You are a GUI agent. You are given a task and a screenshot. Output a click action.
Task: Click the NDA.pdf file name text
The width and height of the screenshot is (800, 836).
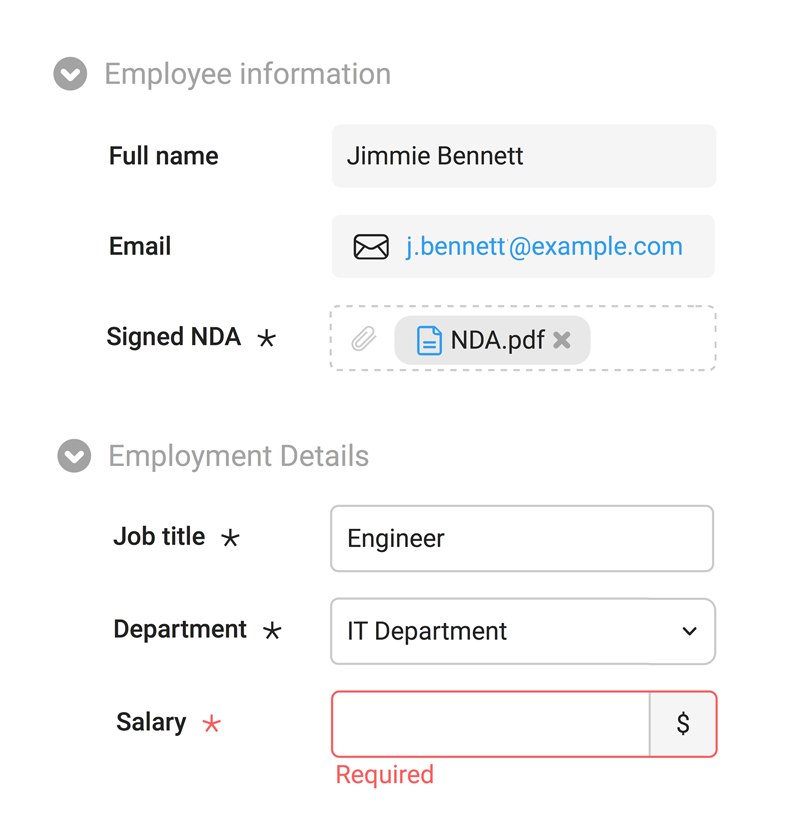[497, 340]
